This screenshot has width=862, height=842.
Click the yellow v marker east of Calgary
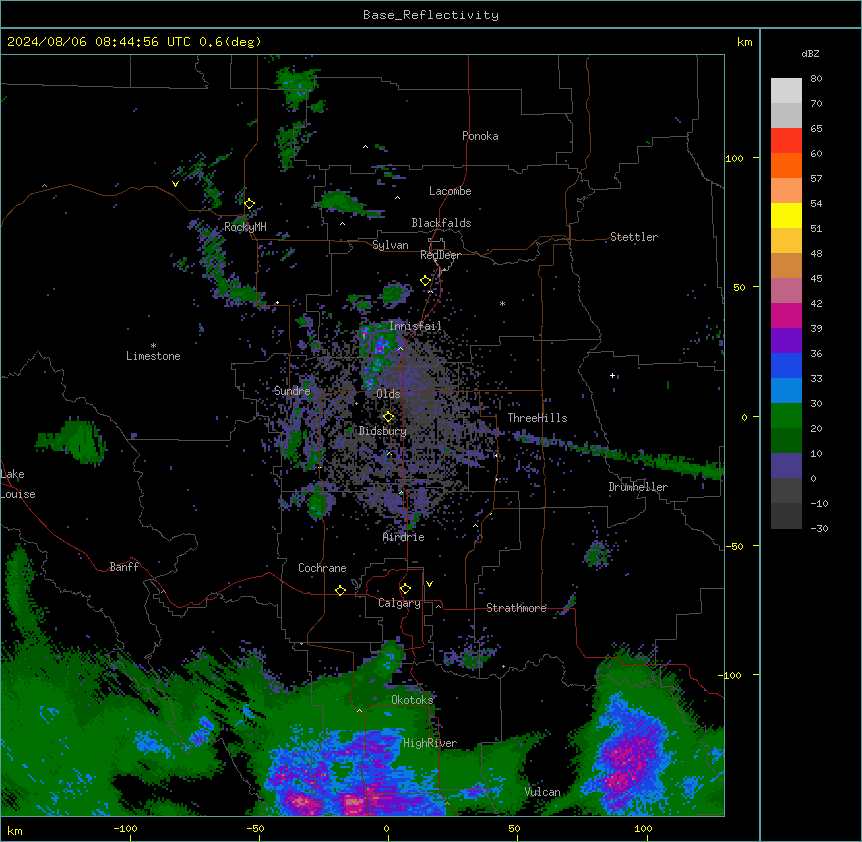pos(429,584)
